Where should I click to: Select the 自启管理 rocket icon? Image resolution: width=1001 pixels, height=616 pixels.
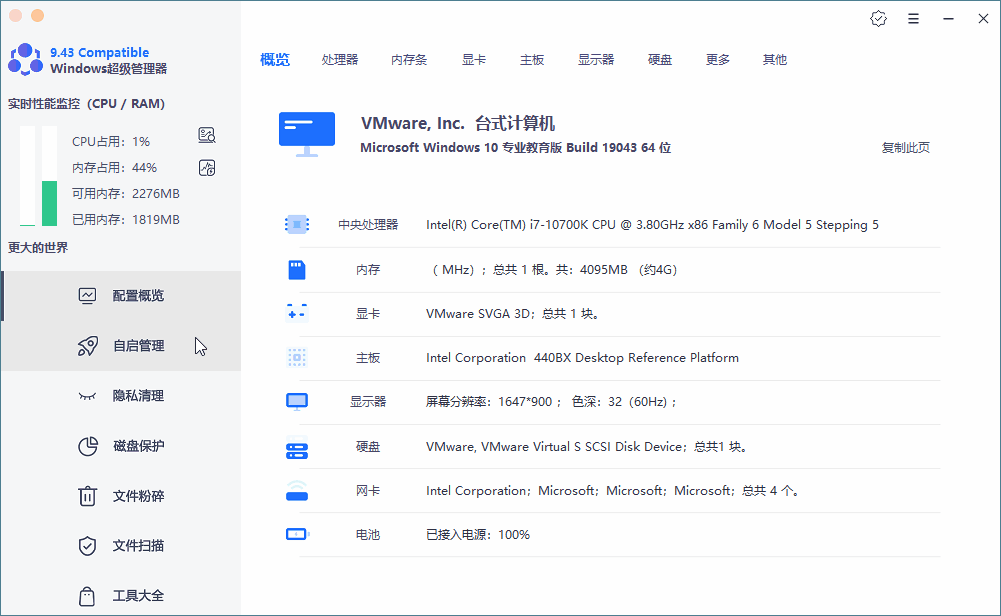[88, 345]
